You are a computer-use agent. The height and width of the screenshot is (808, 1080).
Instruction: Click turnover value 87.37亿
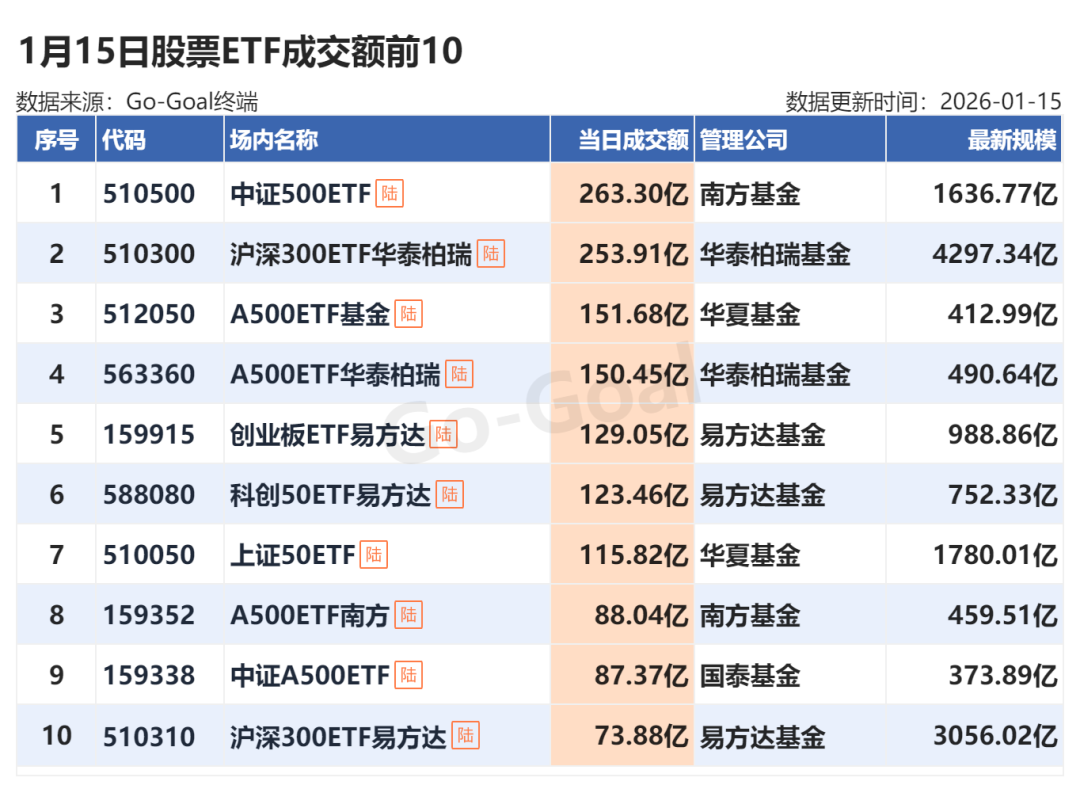[x=641, y=676]
